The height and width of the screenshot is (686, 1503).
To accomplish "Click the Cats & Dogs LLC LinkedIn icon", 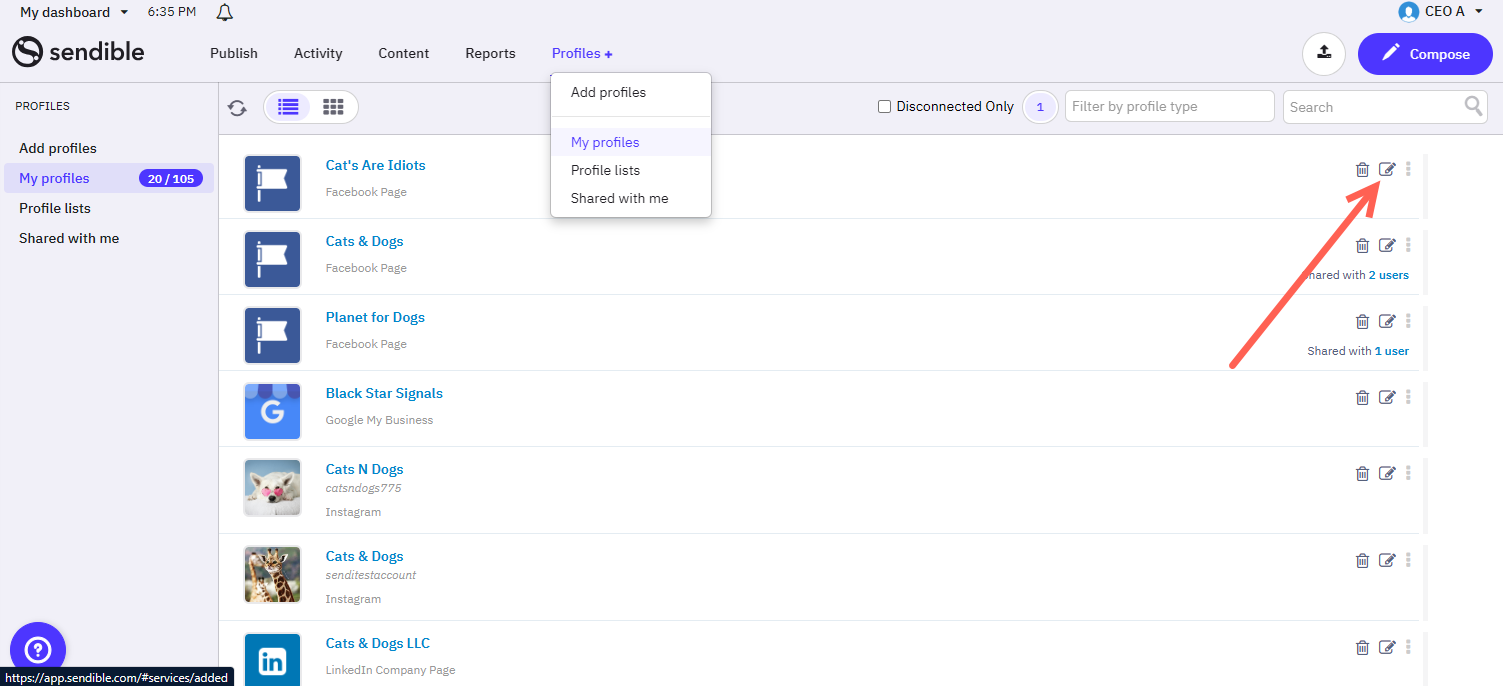I will 273,659.
